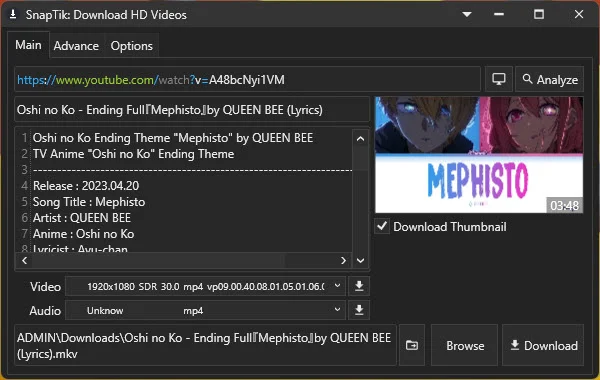Click the Mephisto video thumbnail
The height and width of the screenshot is (380, 600).
[x=479, y=155]
